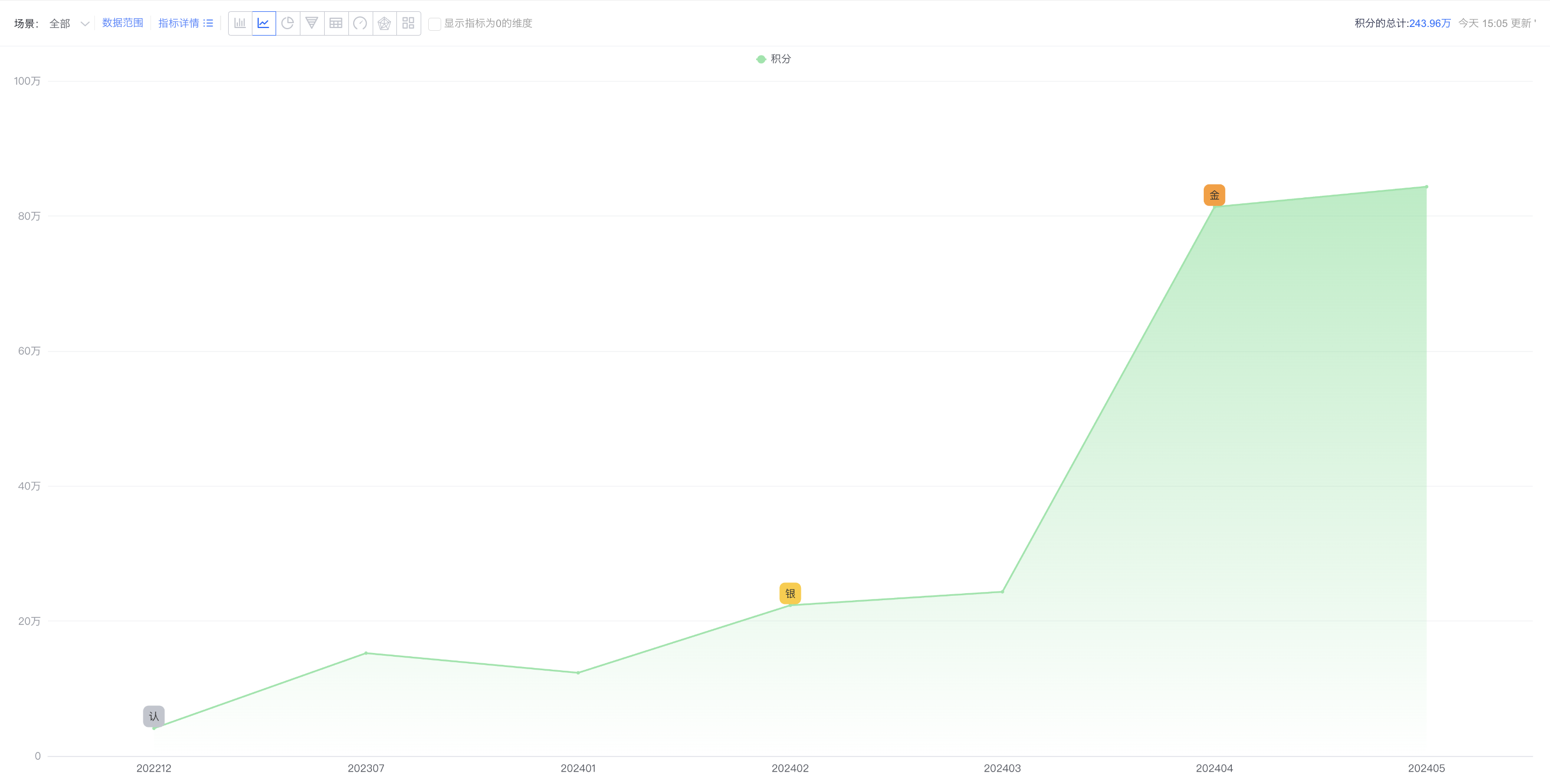The image size is (1550, 784).
Task: Click the green 积分 legend color dot
Action: point(761,59)
